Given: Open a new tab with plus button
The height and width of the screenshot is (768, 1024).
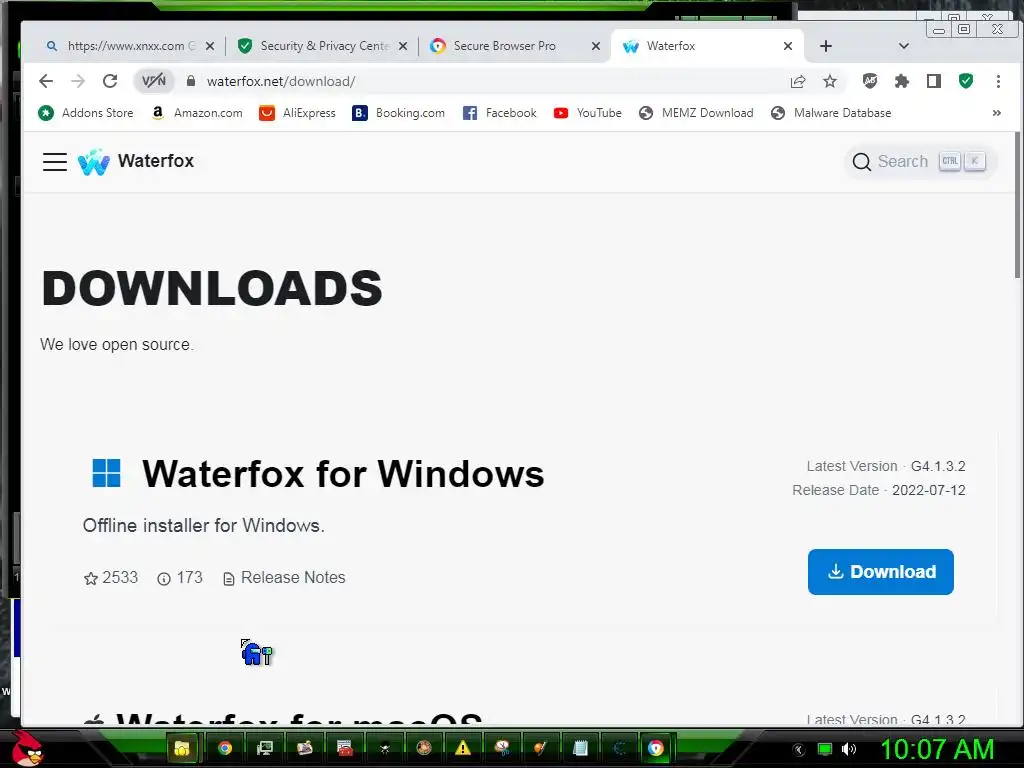Looking at the screenshot, I should click(825, 46).
